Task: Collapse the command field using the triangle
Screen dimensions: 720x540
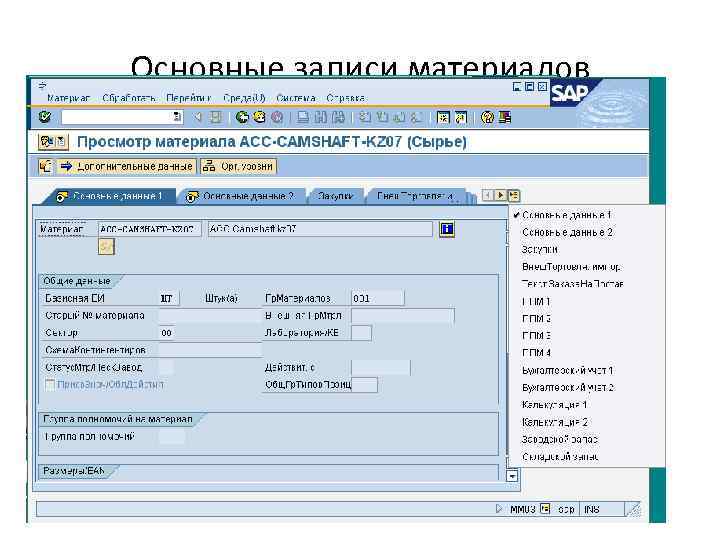Action: pos(197,118)
